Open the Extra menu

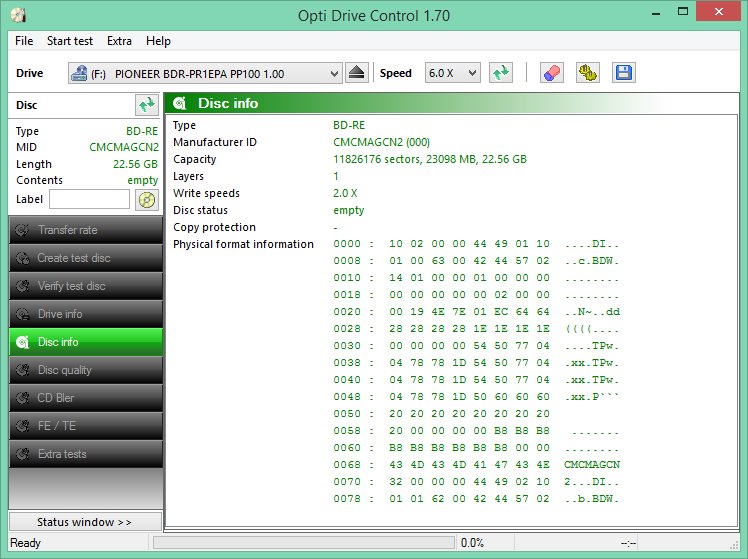coord(119,41)
